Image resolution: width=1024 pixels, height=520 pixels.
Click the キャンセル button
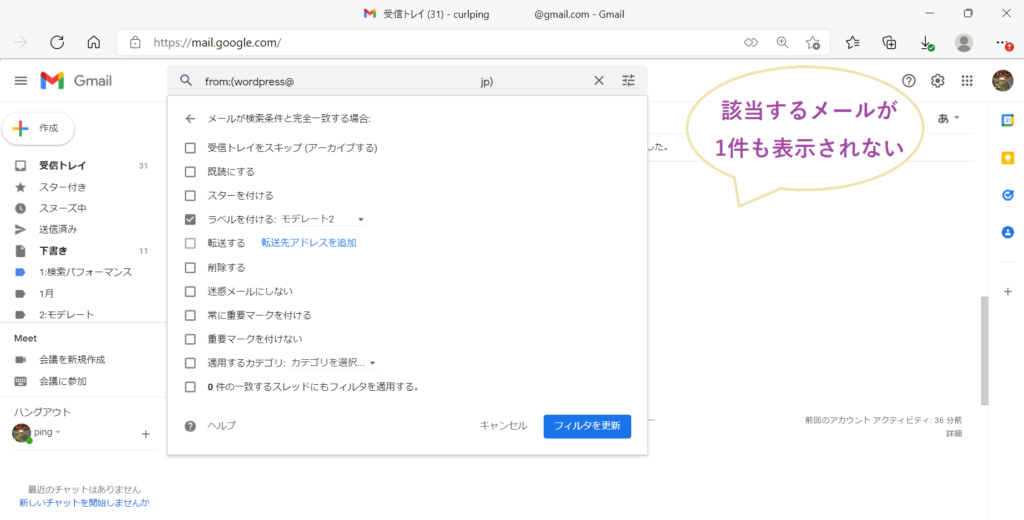pyautogui.click(x=503, y=426)
